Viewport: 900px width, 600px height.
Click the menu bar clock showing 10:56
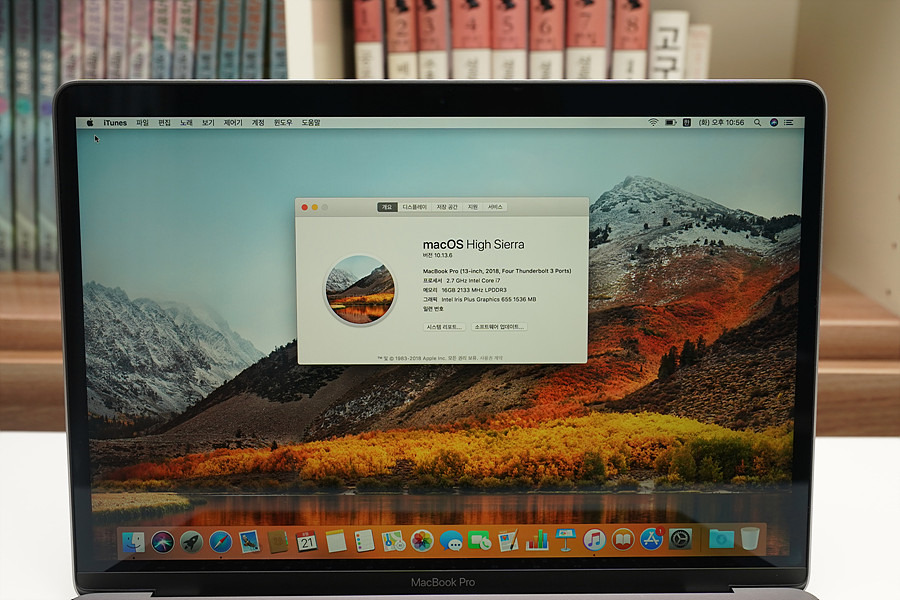(x=721, y=122)
